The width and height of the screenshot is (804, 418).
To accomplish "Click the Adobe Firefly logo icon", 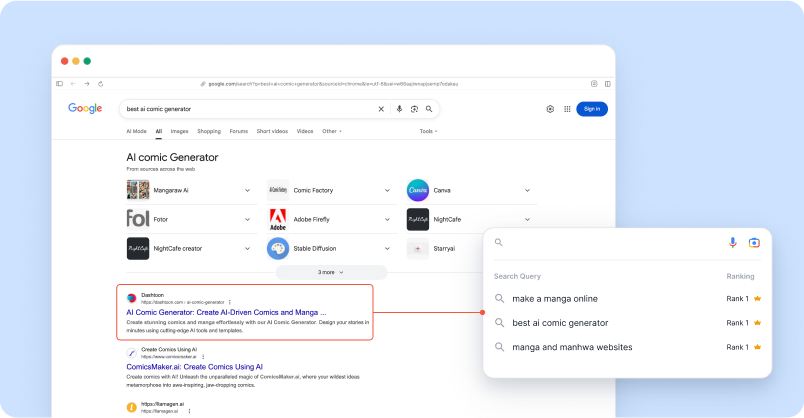I will click(278, 219).
